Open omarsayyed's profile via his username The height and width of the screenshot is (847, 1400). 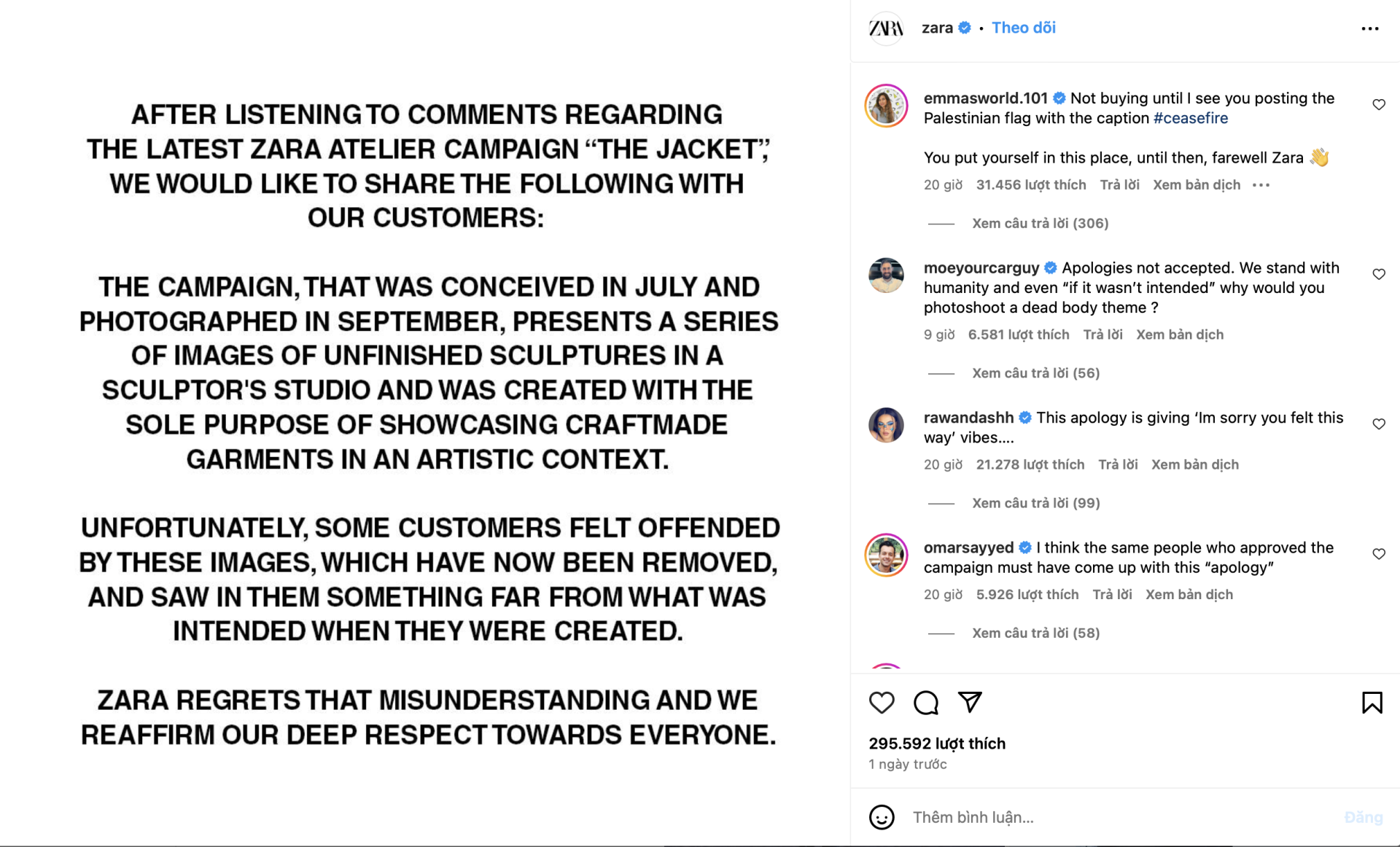click(969, 547)
